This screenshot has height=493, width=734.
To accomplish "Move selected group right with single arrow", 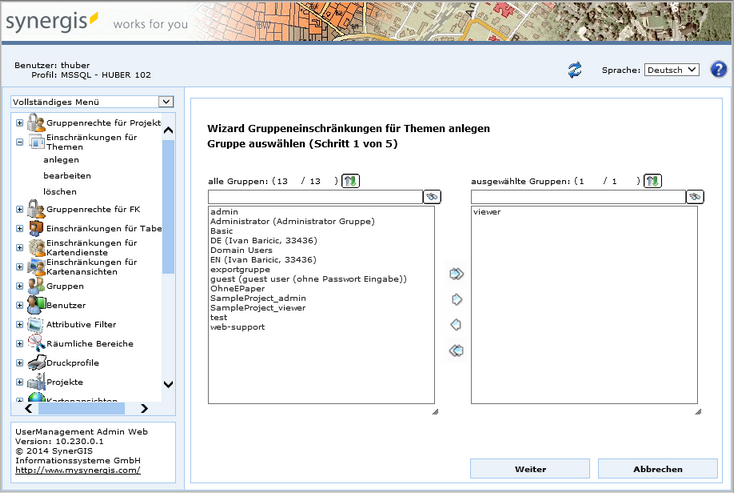I will pos(456,299).
